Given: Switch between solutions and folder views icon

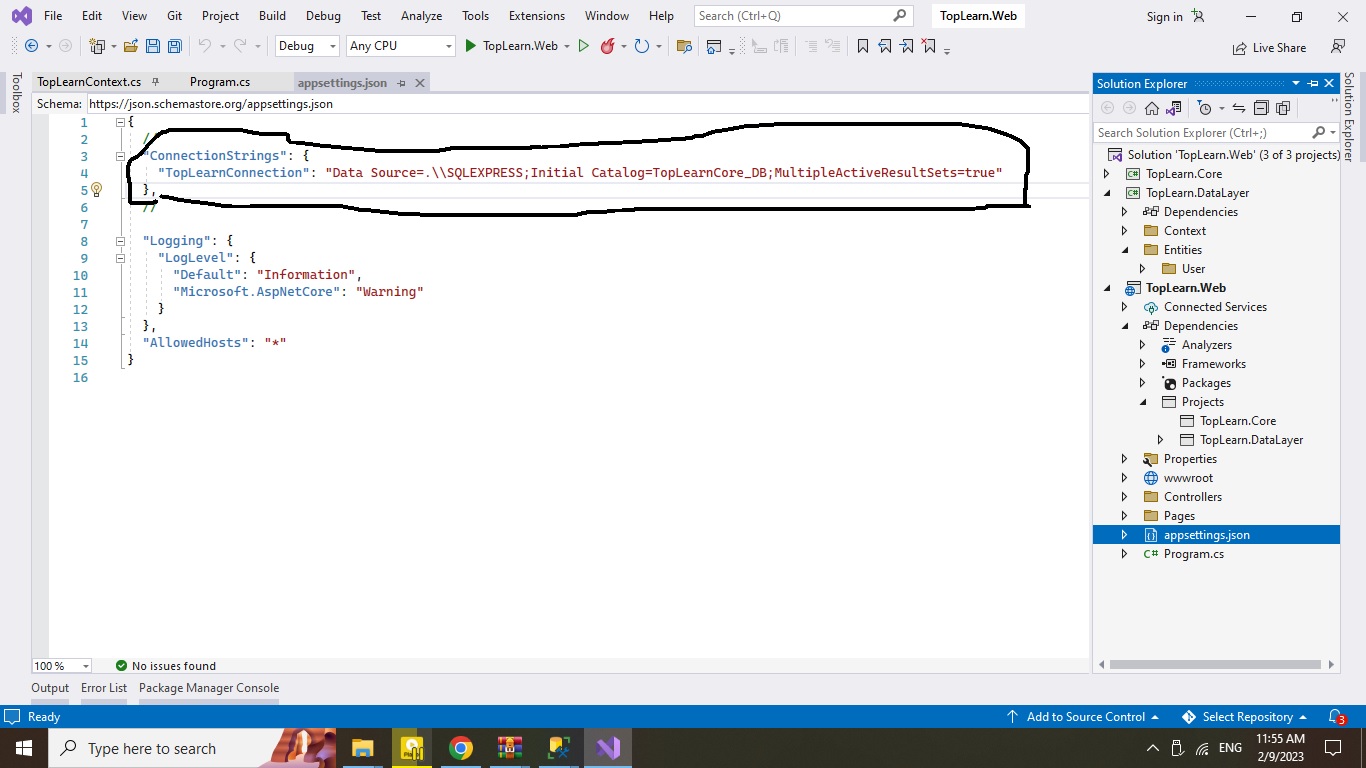Looking at the screenshot, I should click(x=1174, y=108).
